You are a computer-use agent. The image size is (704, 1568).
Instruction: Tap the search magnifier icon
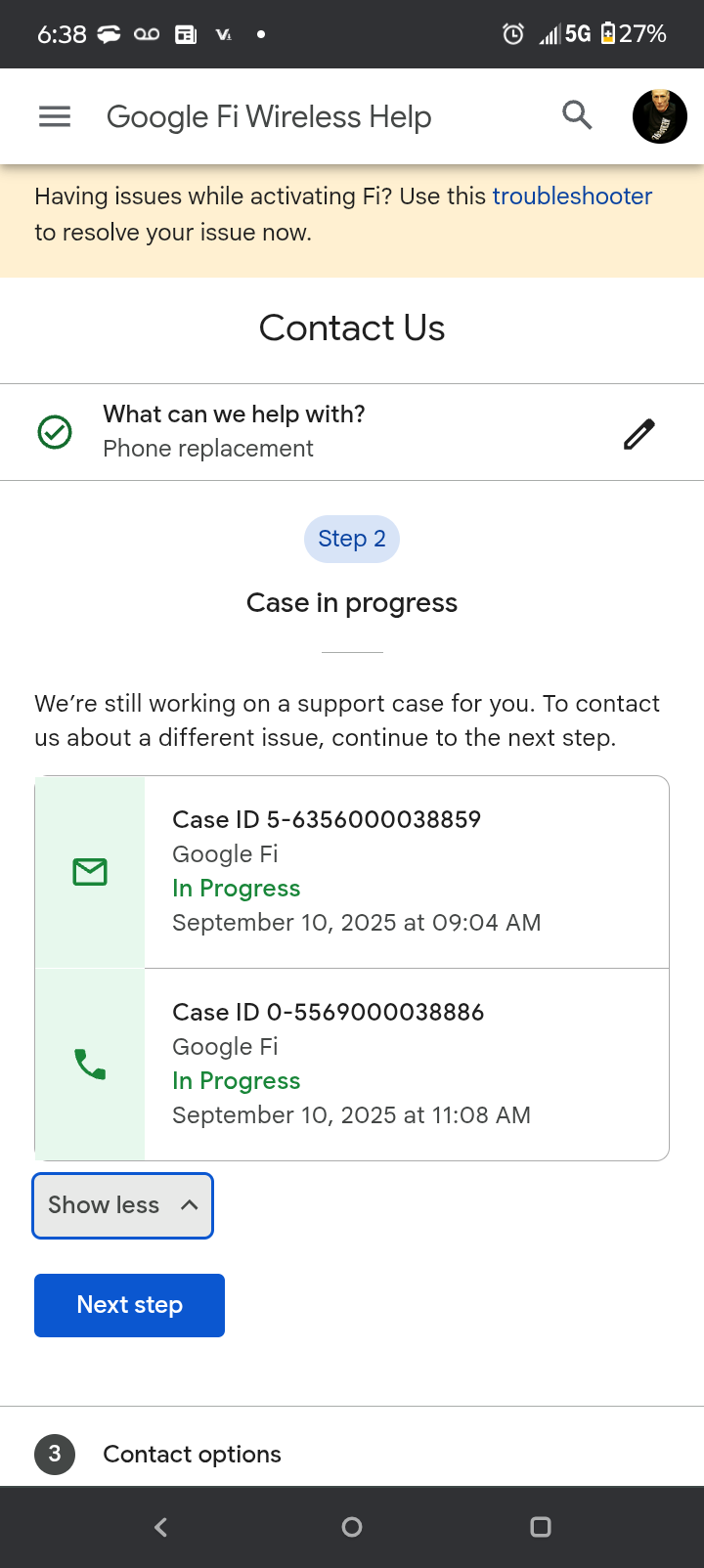(577, 115)
